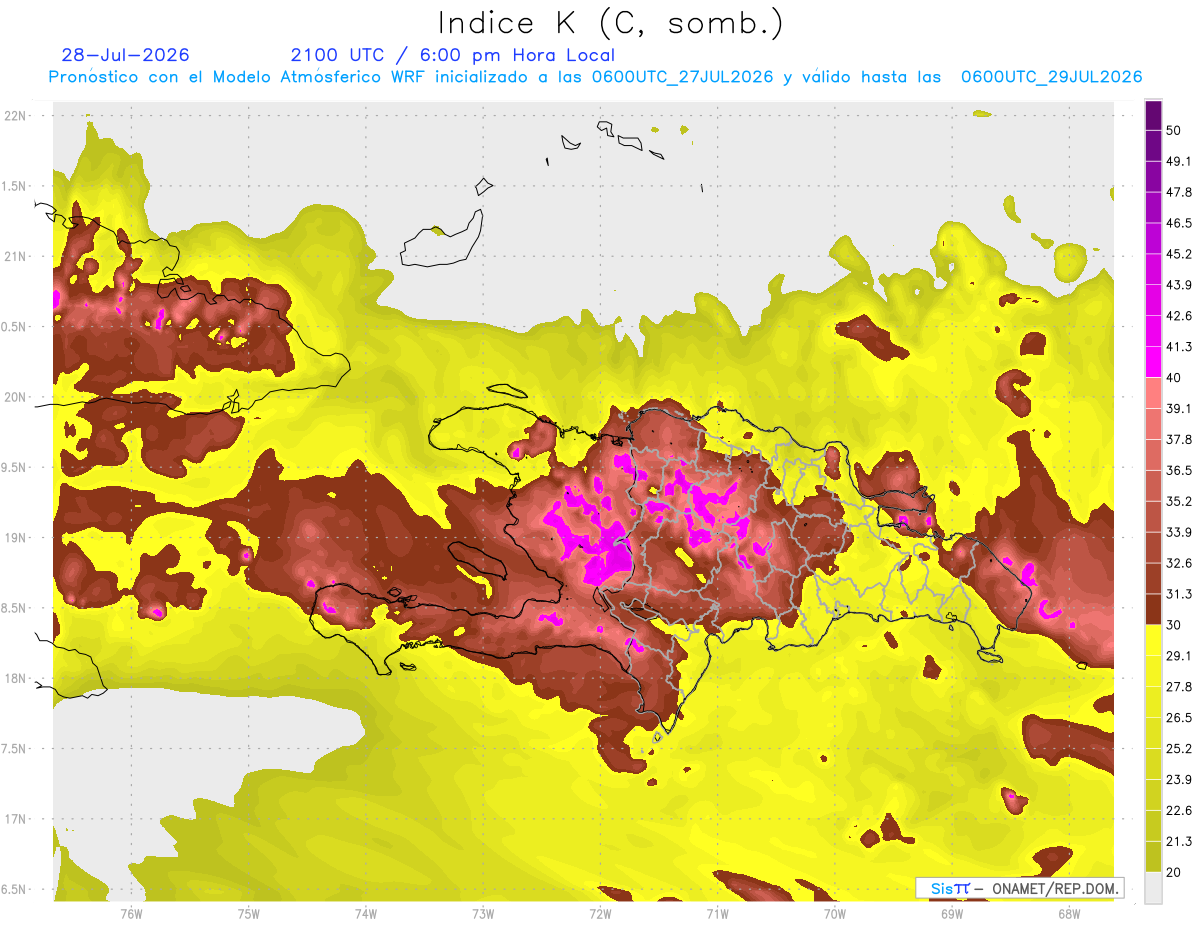
Task: Click the '20N' latitude axis label
Action: 16,397
